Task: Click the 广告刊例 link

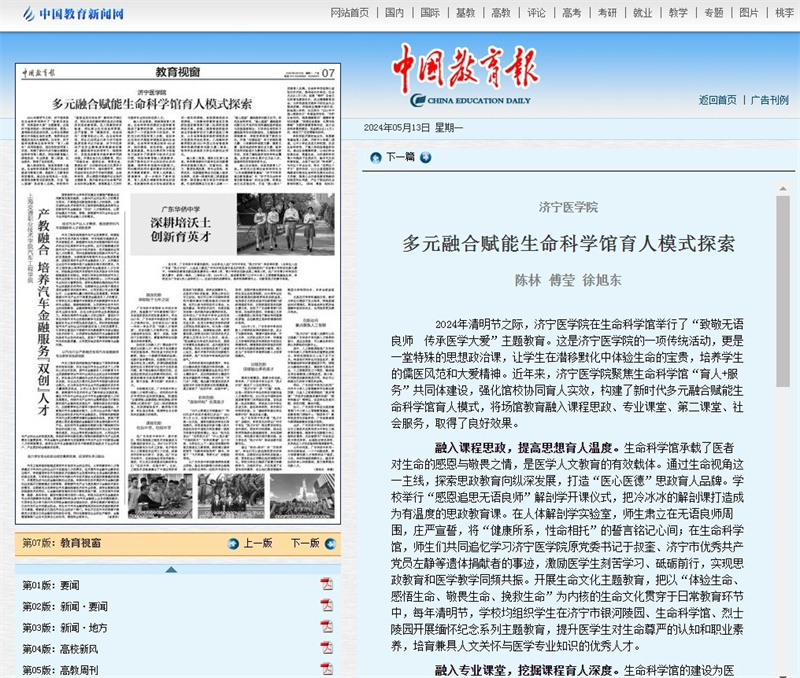Action: (x=769, y=100)
